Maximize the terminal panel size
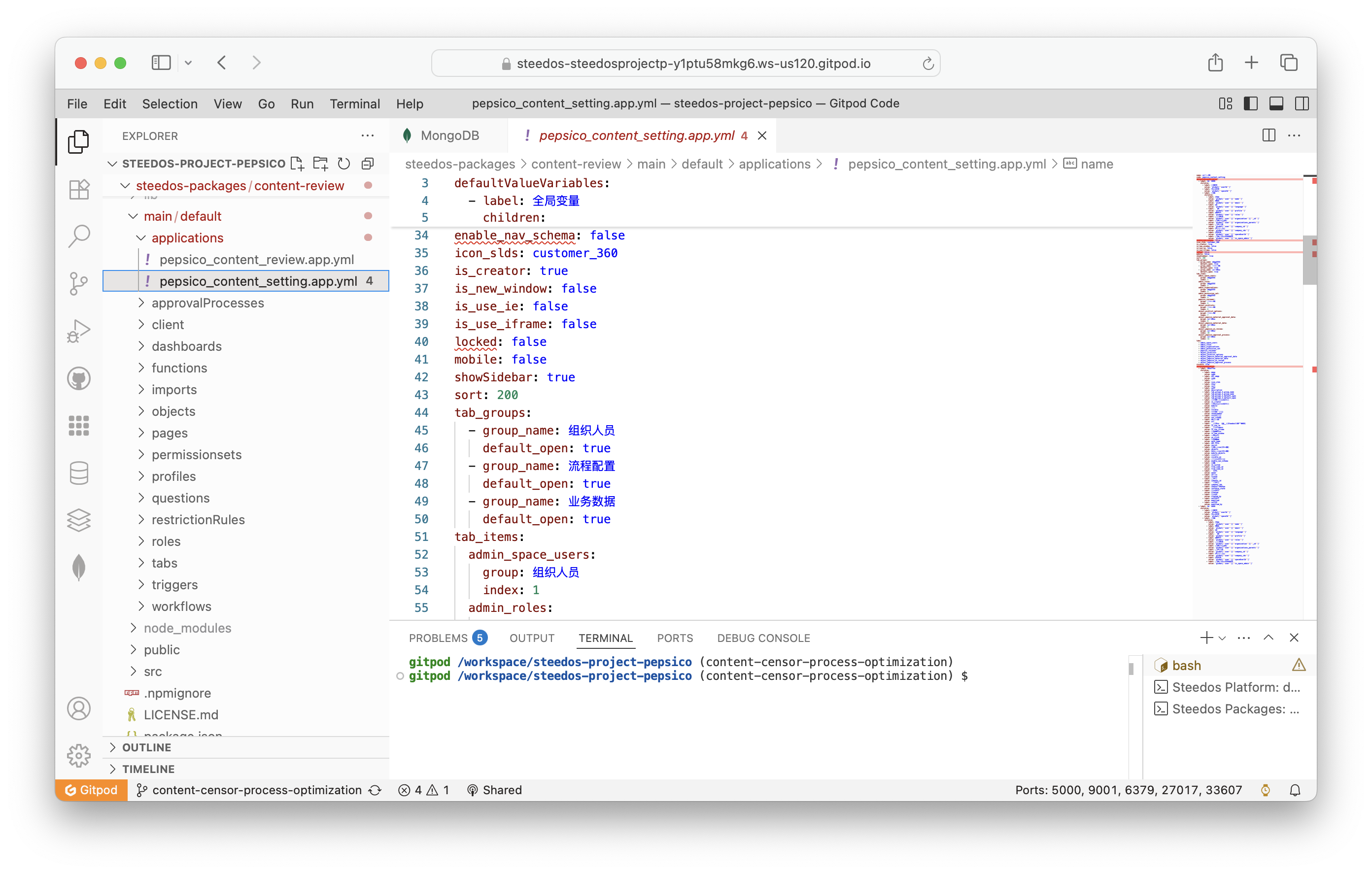This screenshot has width=1372, height=874. (1269, 638)
